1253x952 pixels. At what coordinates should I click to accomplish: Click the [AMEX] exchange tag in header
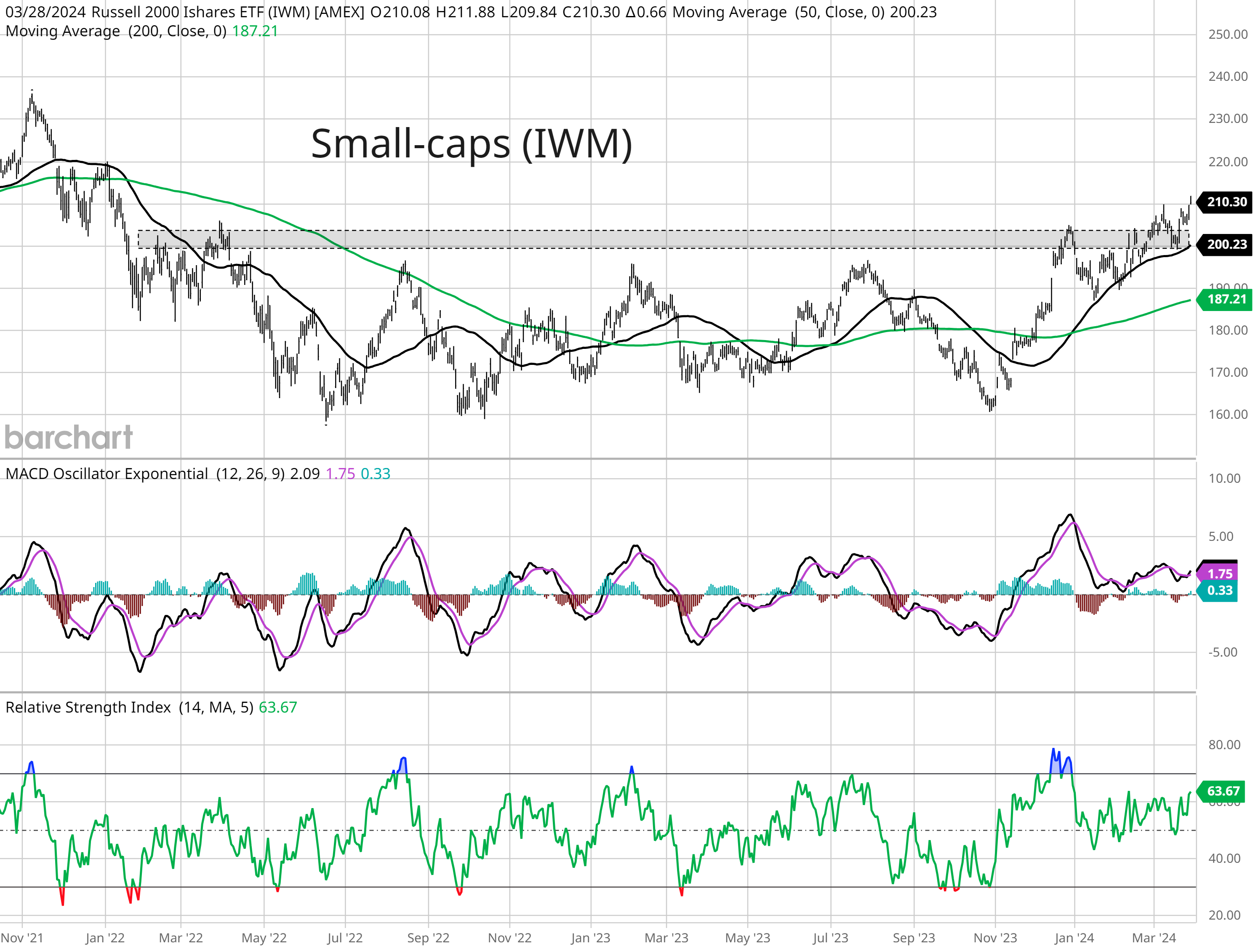click(339, 13)
